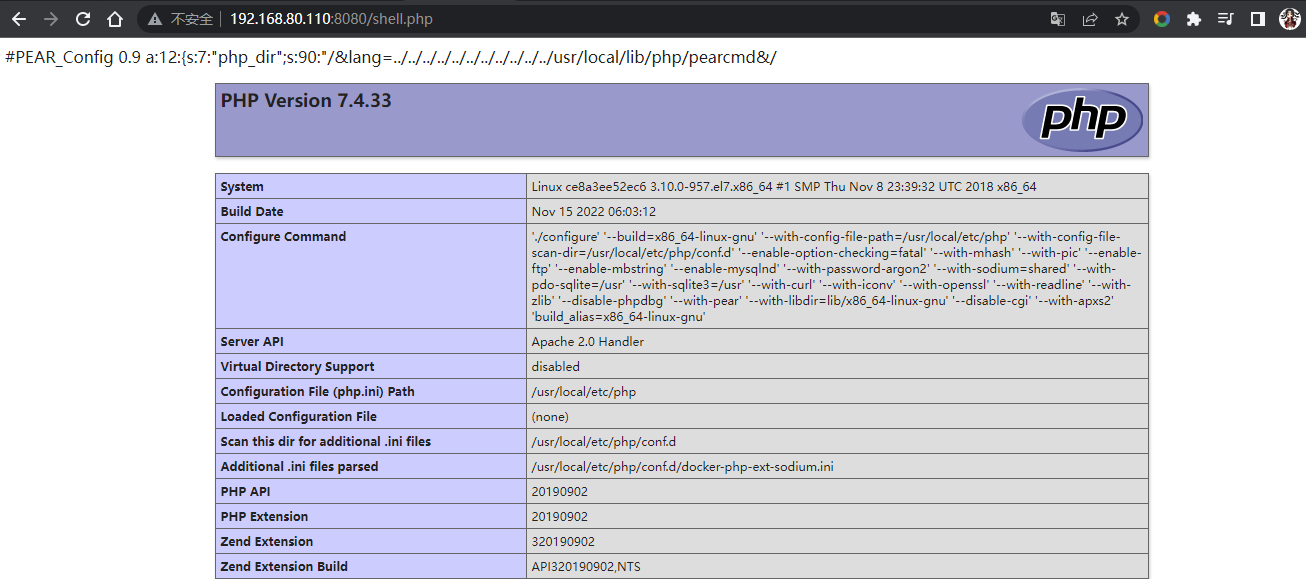The width and height of the screenshot is (1306, 579).
Task: Click the disabled value cell
Action: click(837, 366)
